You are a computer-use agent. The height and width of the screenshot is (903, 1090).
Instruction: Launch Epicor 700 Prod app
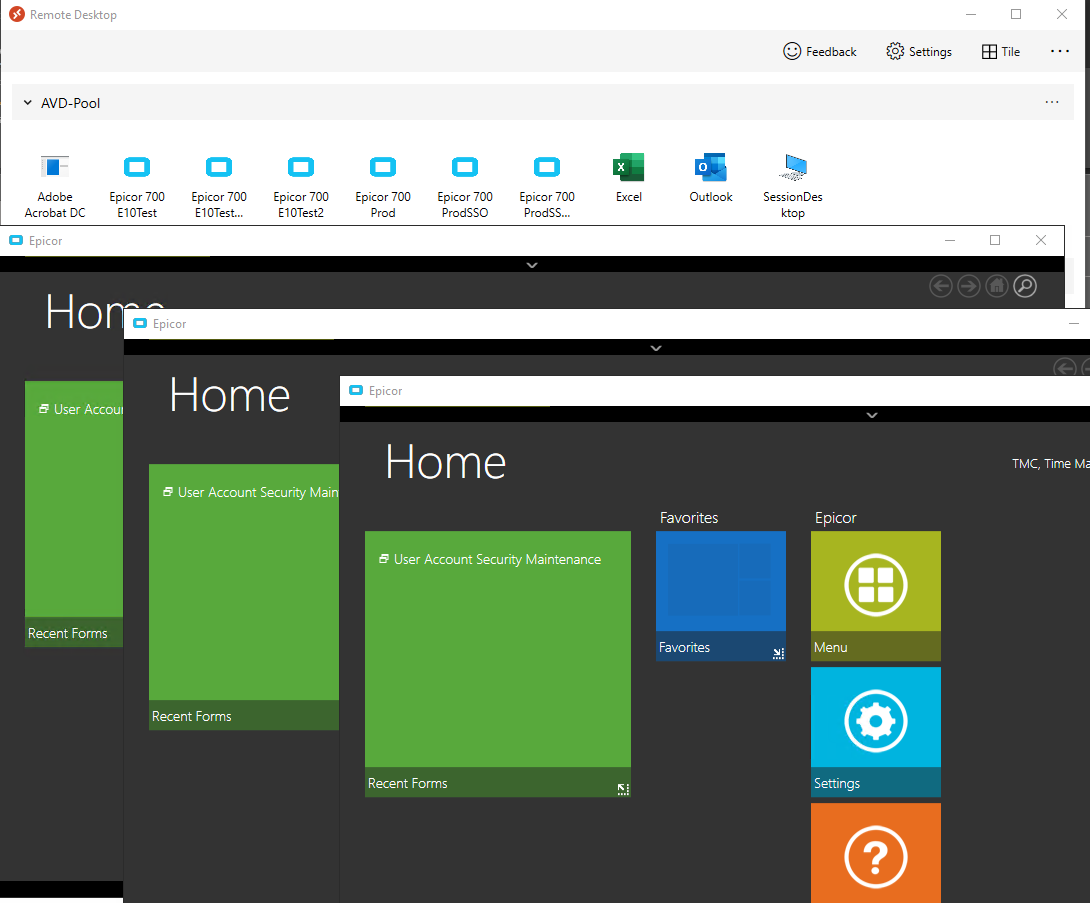tap(383, 186)
